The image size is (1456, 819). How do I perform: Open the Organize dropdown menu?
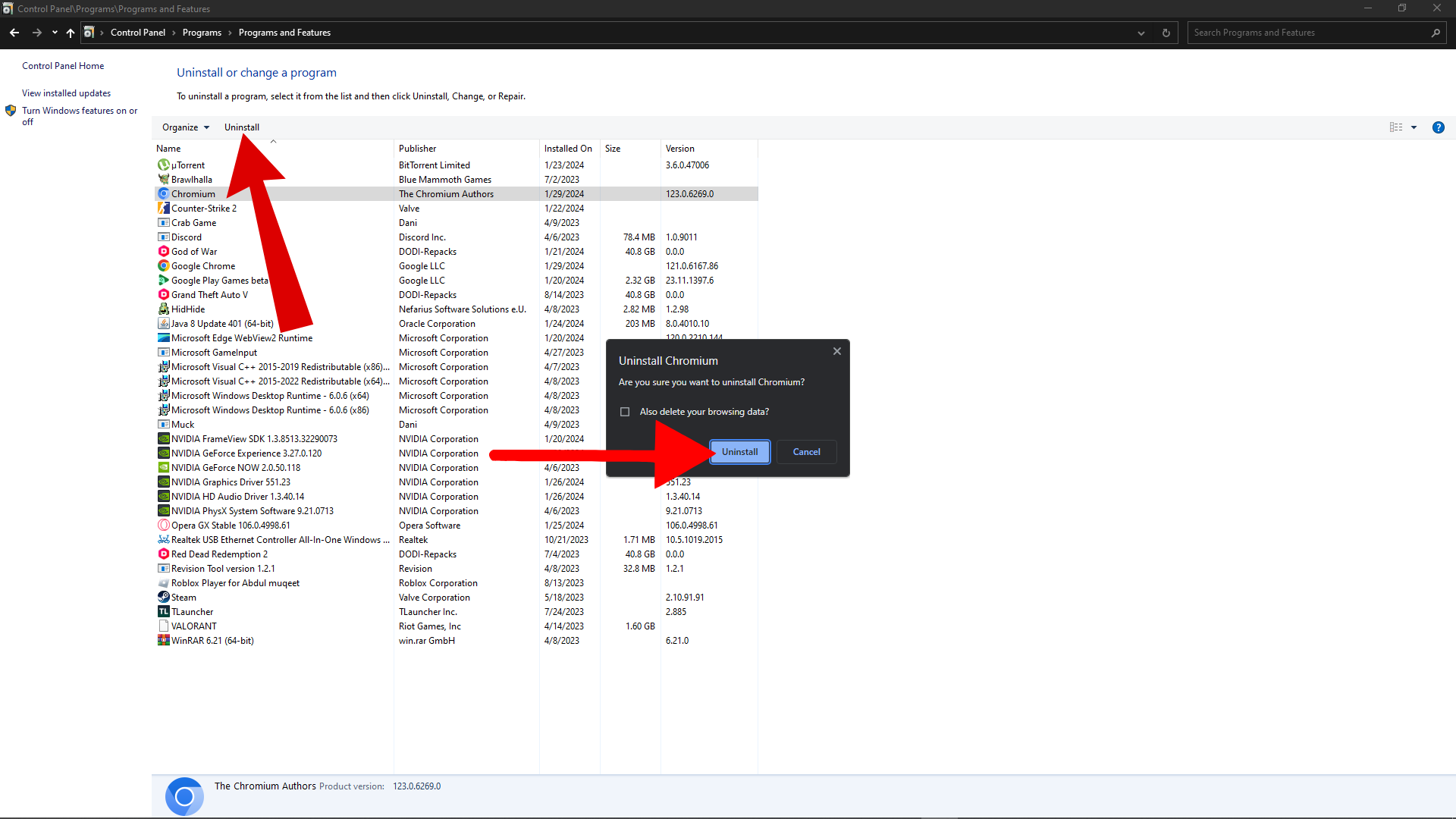[x=186, y=127]
